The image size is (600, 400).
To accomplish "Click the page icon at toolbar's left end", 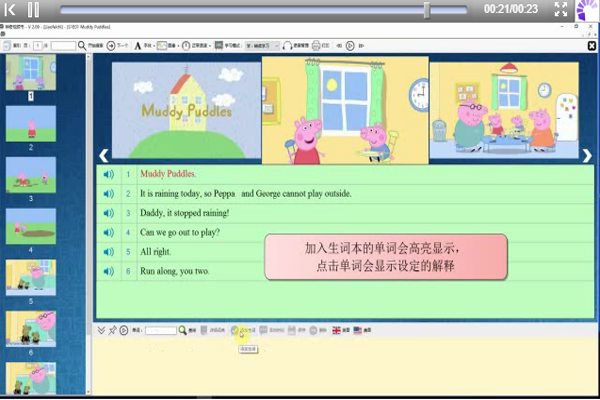I will [x=7, y=46].
